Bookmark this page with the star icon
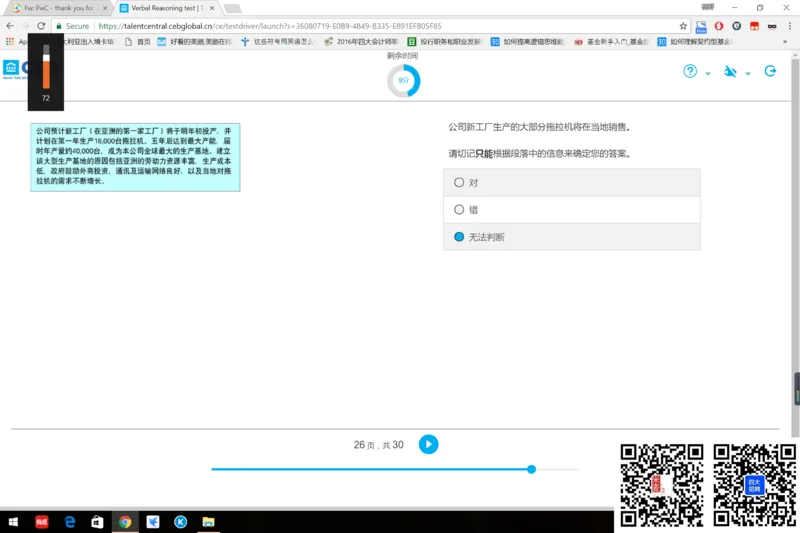800x533 pixels. pos(683,26)
